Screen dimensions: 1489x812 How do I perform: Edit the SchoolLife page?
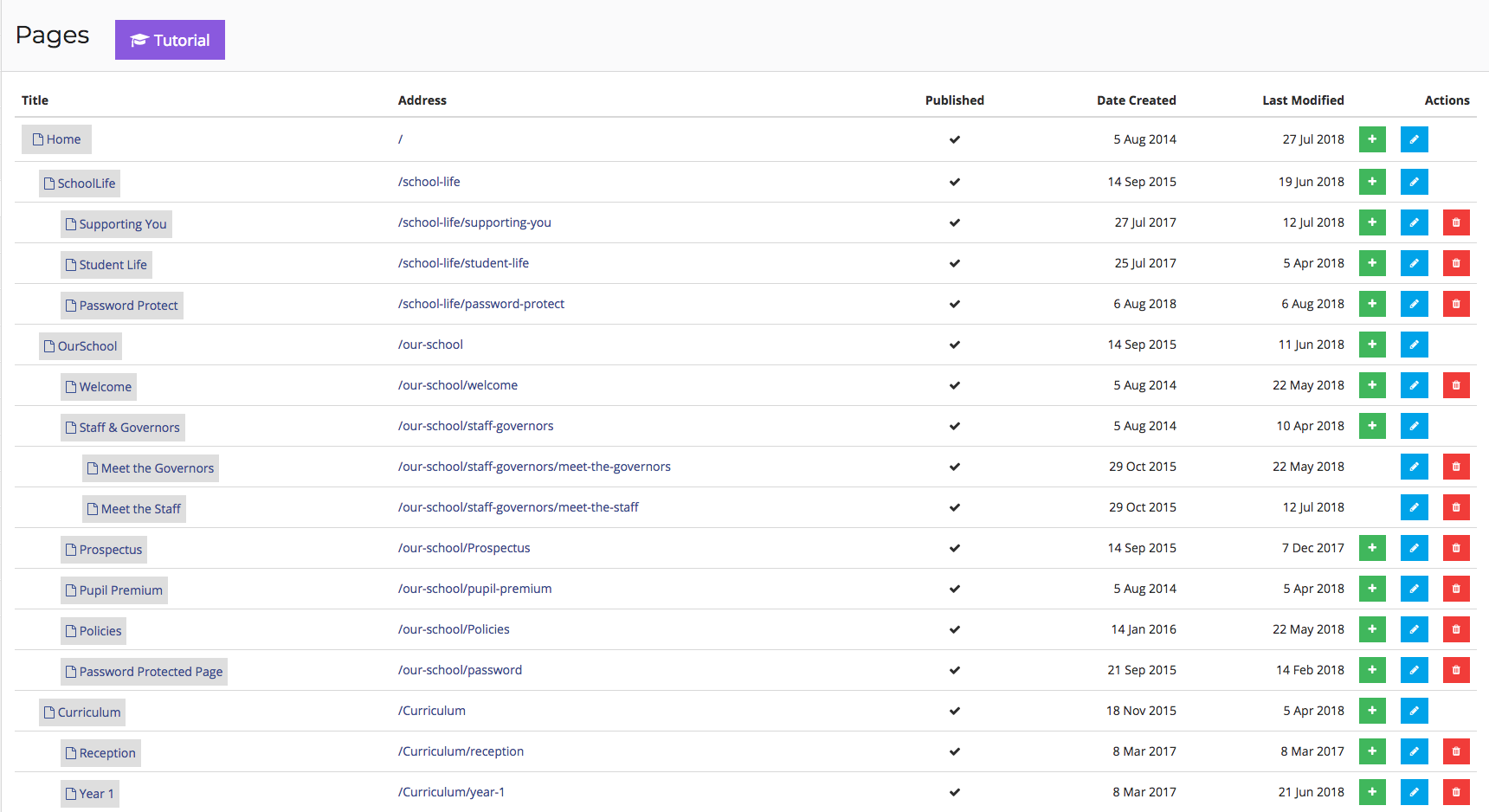click(1414, 182)
